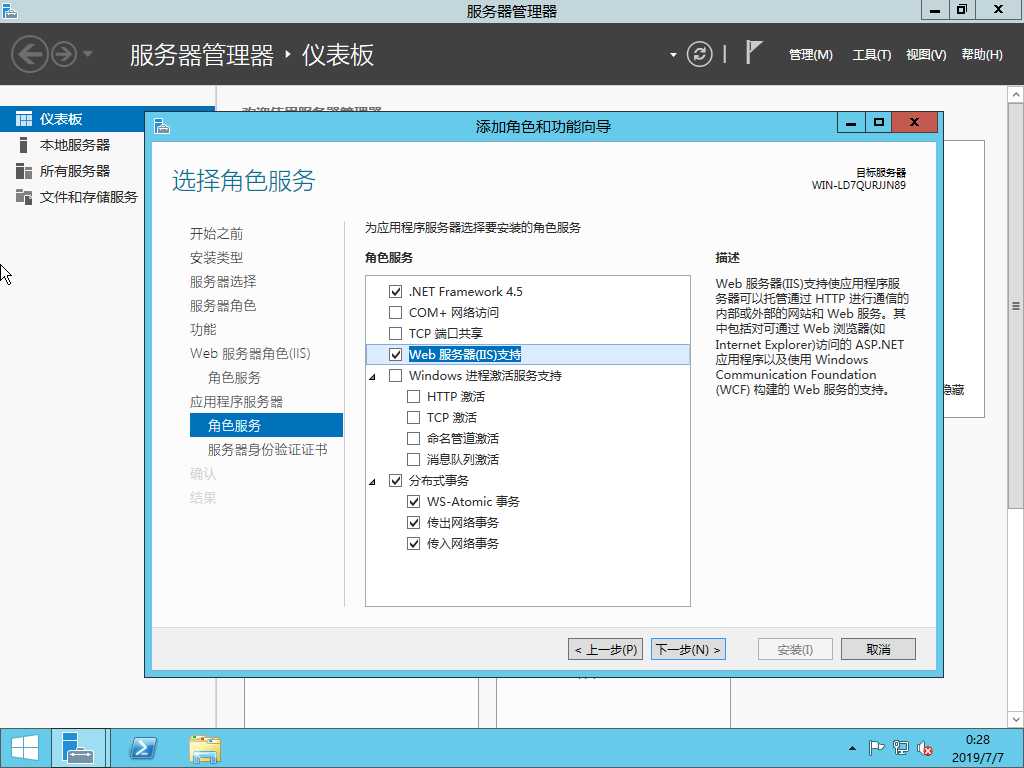Click the 所有服务器 sidebar icon
The height and width of the screenshot is (768, 1024).
[x=24, y=171]
